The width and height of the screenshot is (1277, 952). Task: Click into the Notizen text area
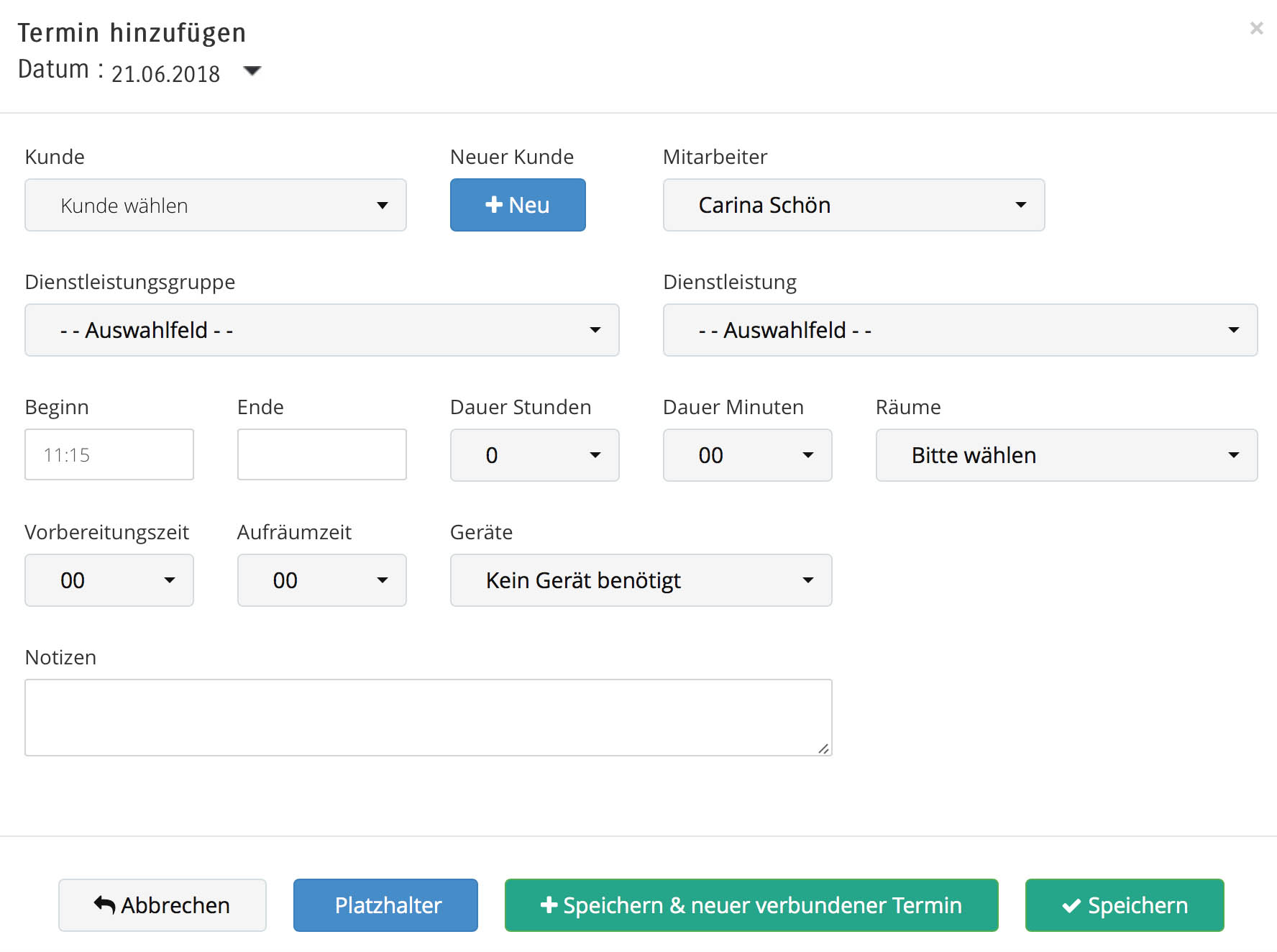coord(429,718)
